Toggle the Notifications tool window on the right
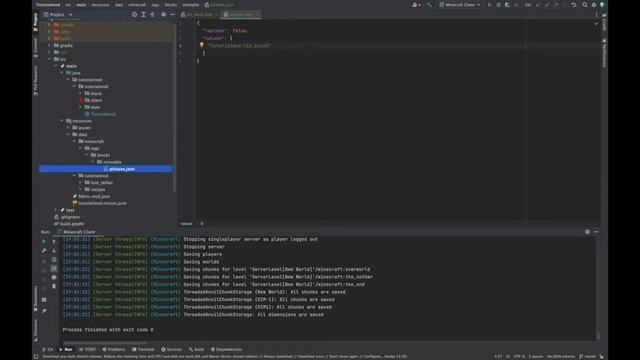The image size is (640, 360). pos(604,54)
